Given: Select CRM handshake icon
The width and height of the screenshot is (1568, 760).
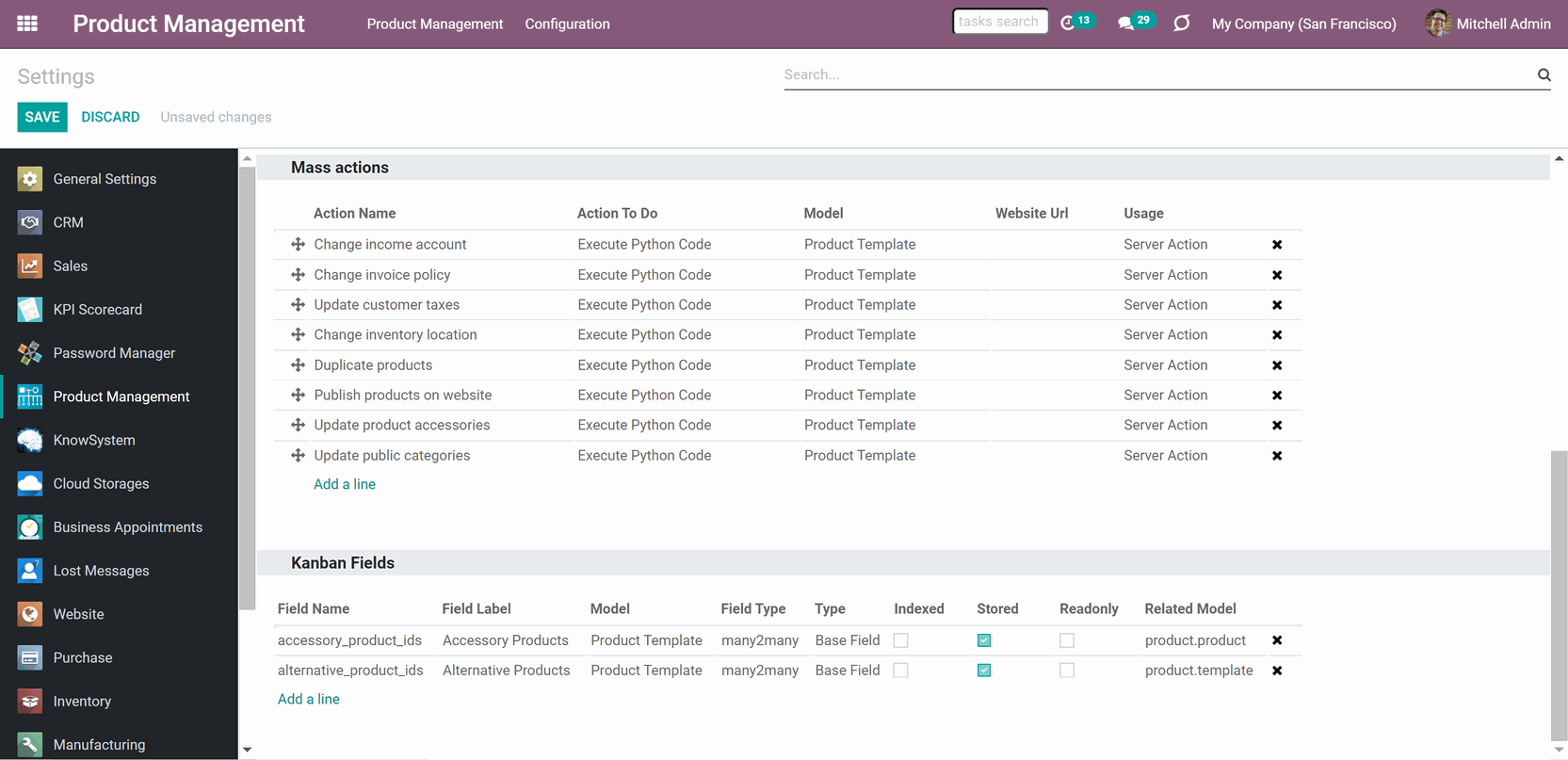Looking at the screenshot, I should (30, 222).
